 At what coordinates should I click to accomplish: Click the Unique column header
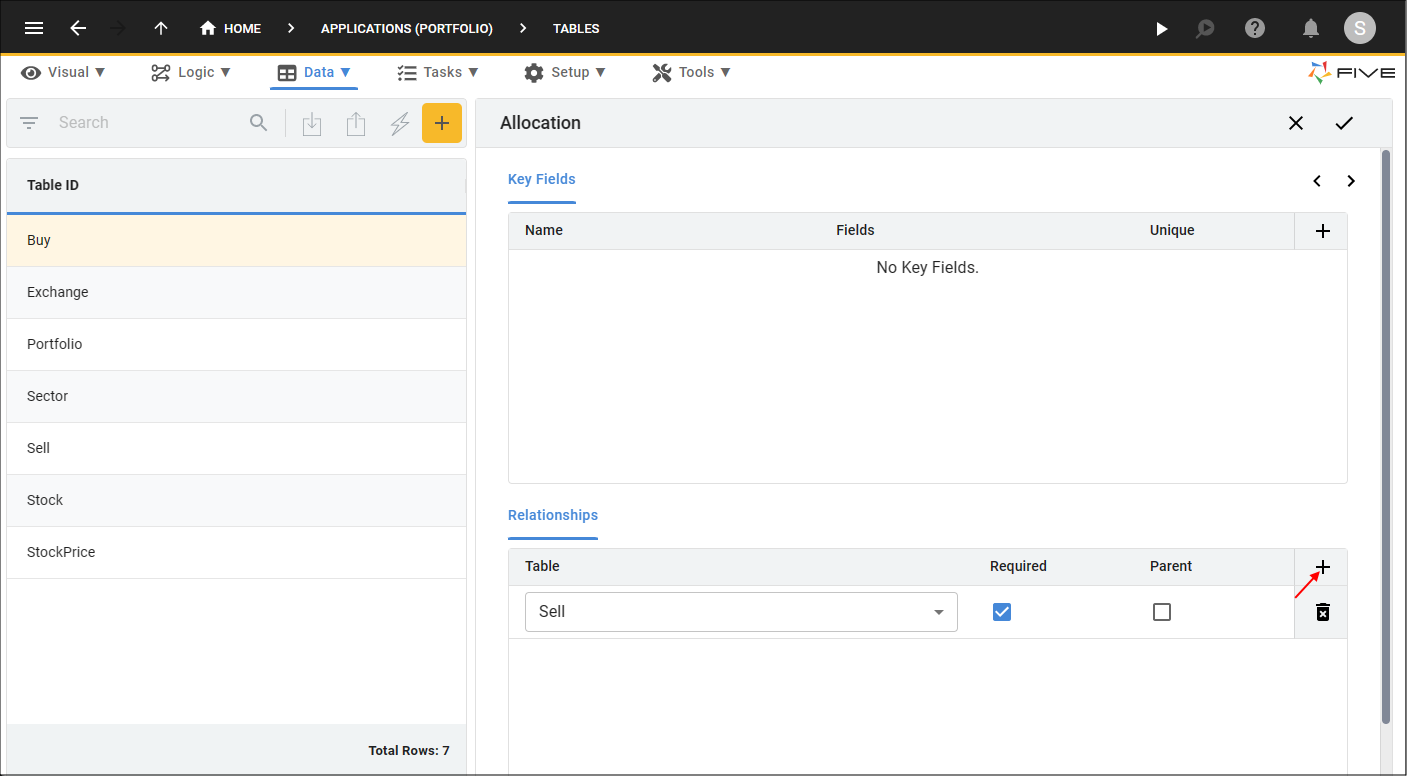1172,231
